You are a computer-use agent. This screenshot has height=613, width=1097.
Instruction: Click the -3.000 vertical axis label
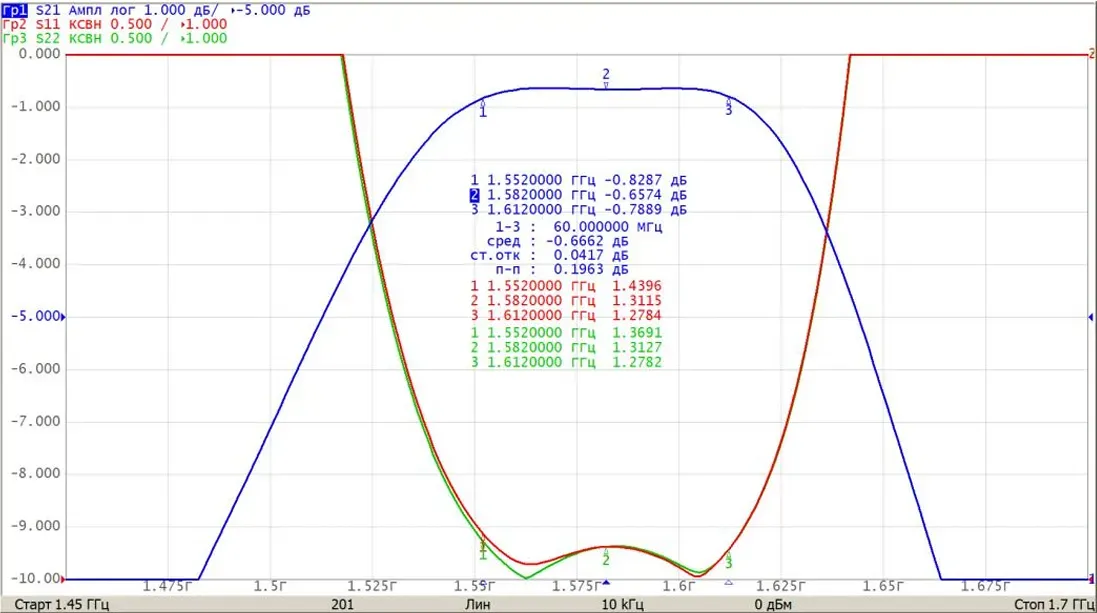tap(36, 211)
